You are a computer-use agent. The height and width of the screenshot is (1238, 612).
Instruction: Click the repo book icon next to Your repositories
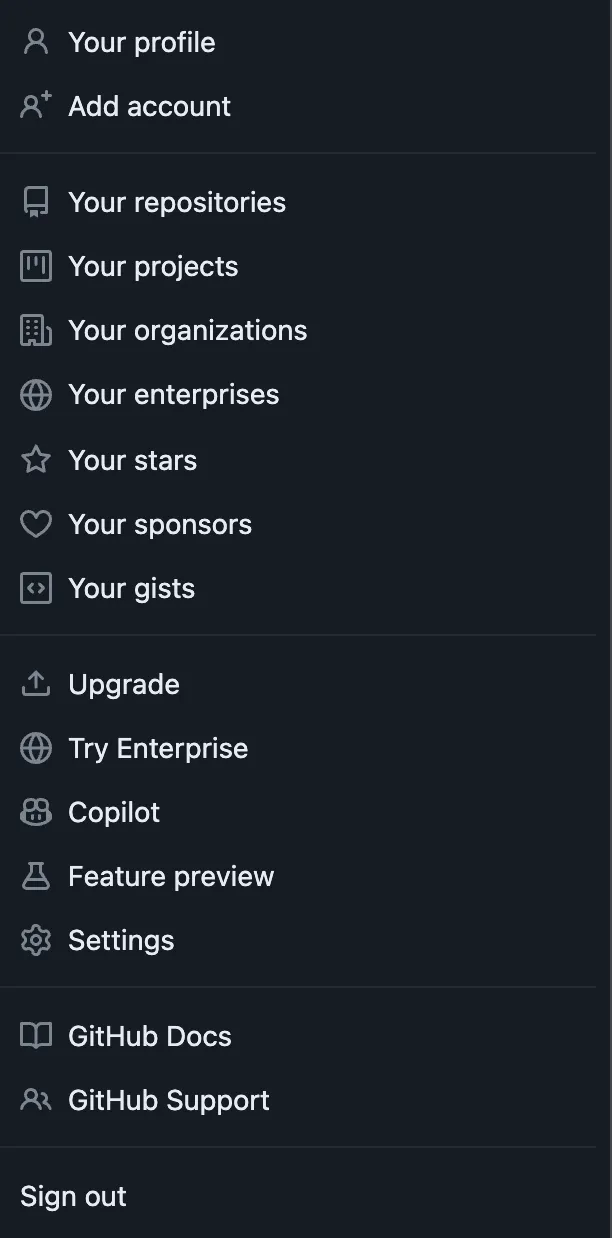36,202
